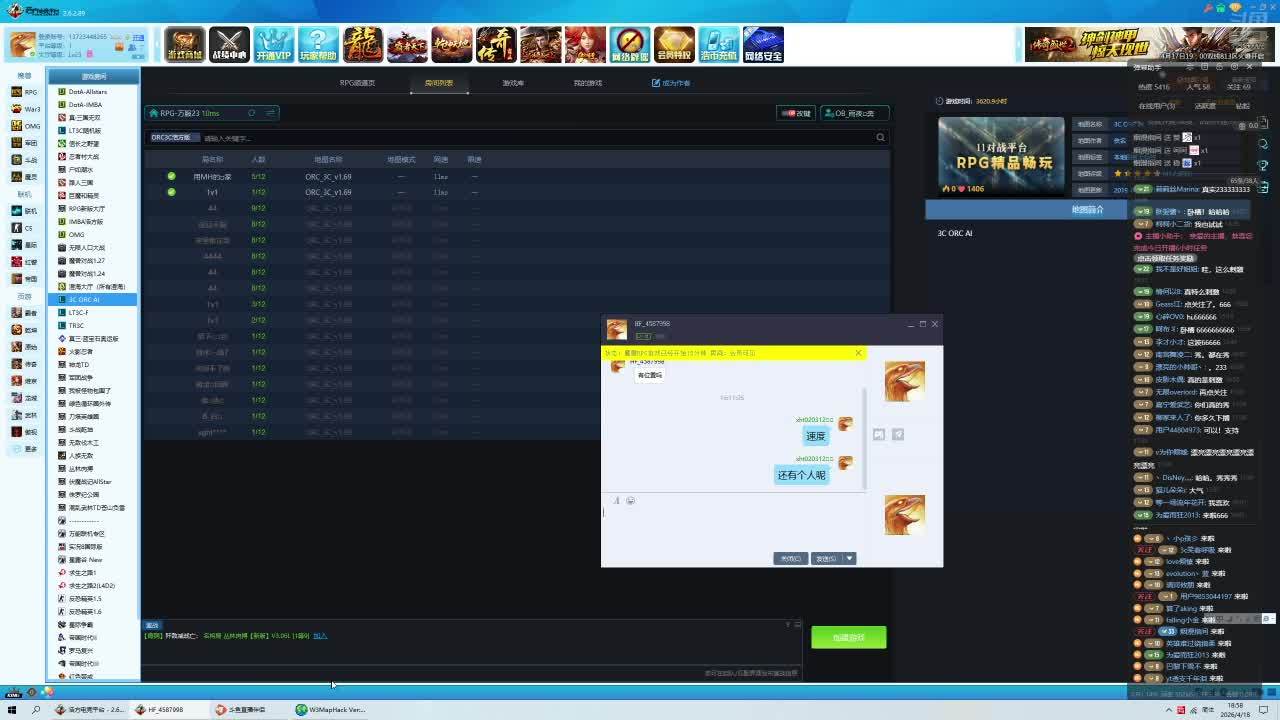
Task: Open the font format option in chat
Action: 616,500
